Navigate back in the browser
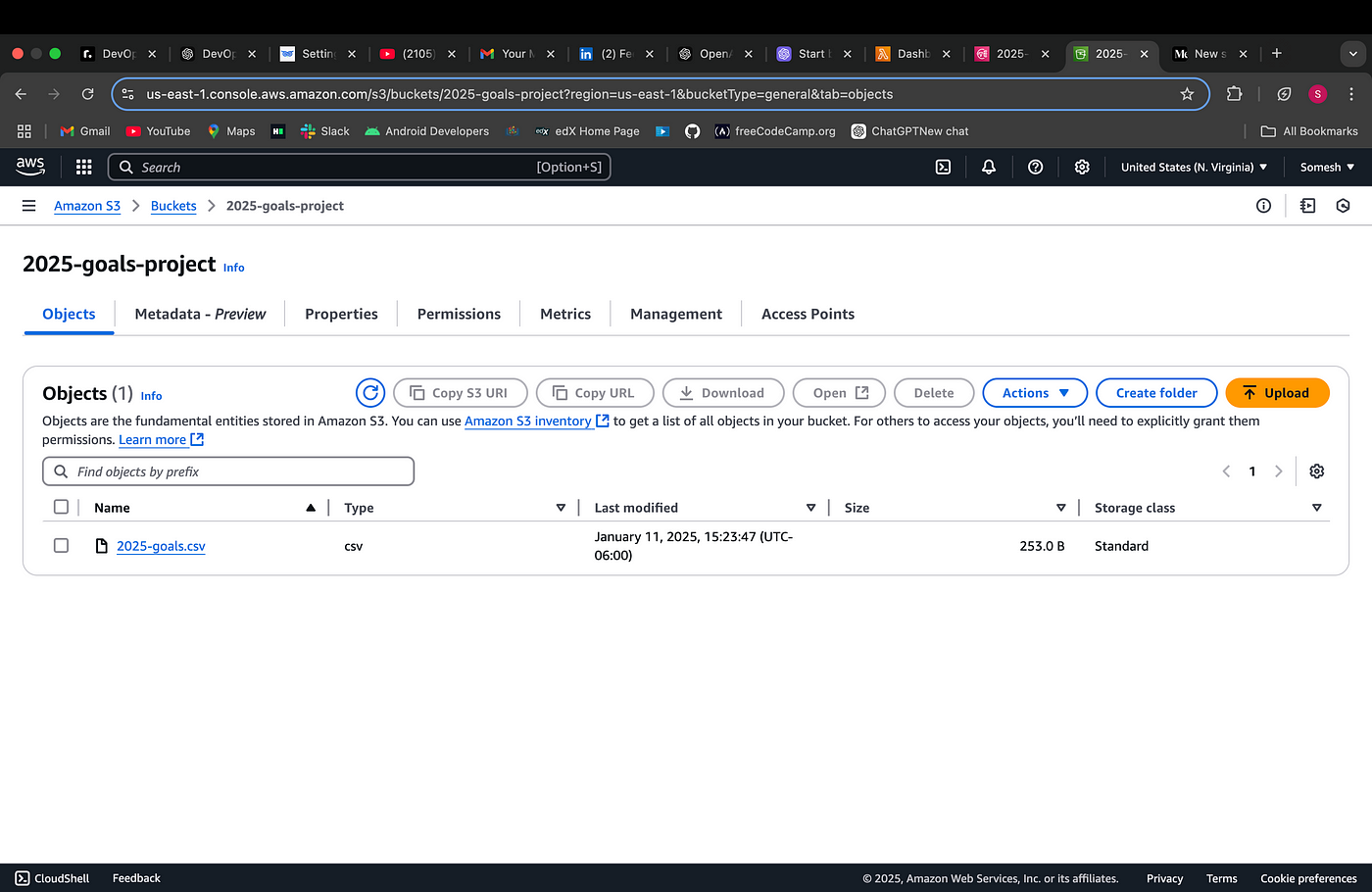This screenshot has height=892, width=1372. pyautogui.click(x=21, y=94)
